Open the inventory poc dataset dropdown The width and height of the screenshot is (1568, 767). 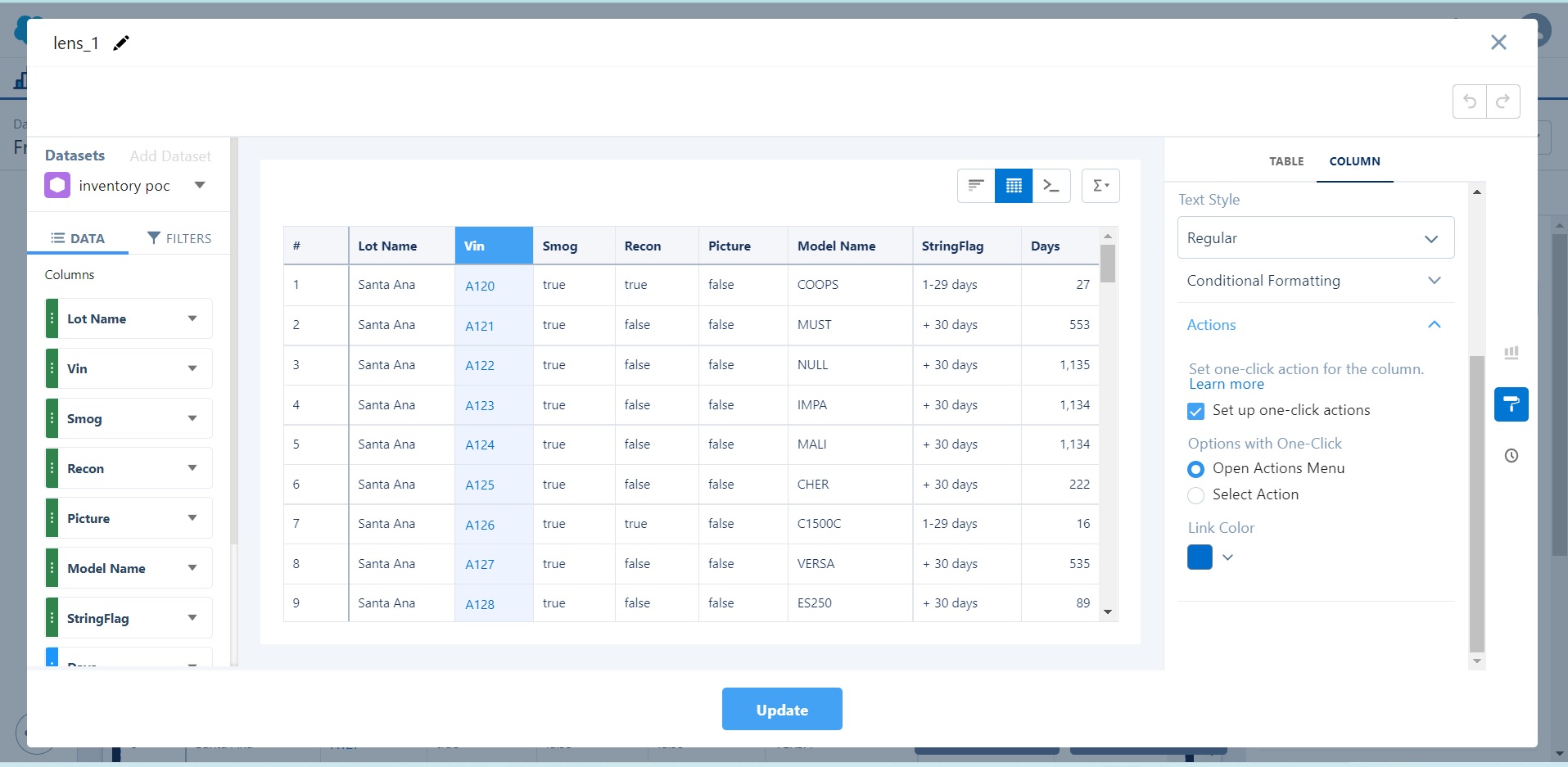pyautogui.click(x=199, y=186)
